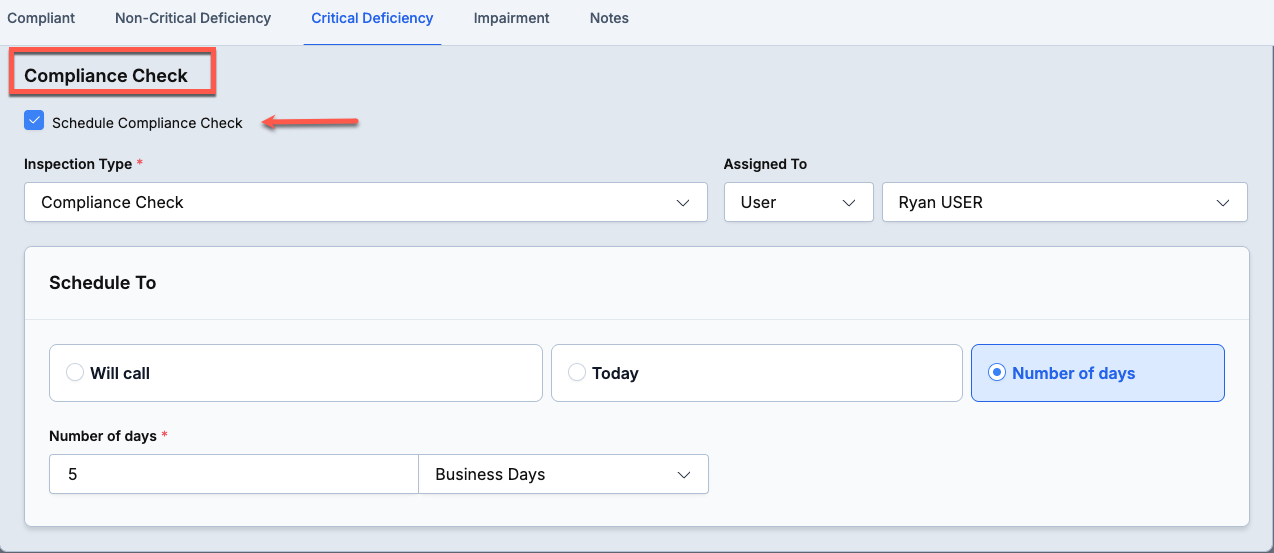Uncheck Schedule Compliance Check checkbox
The height and width of the screenshot is (553, 1274).
tap(34, 121)
